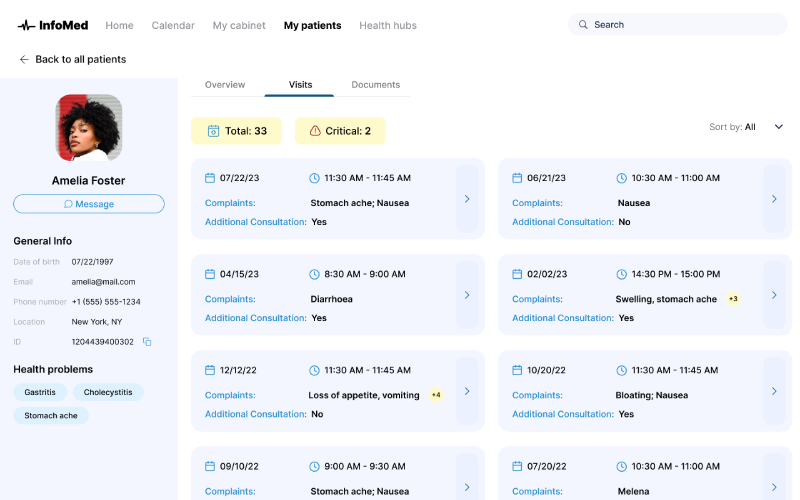The image size is (800, 500).
Task: Click the Loss of appetite, vomiting text
Action: click(x=364, y=395)
